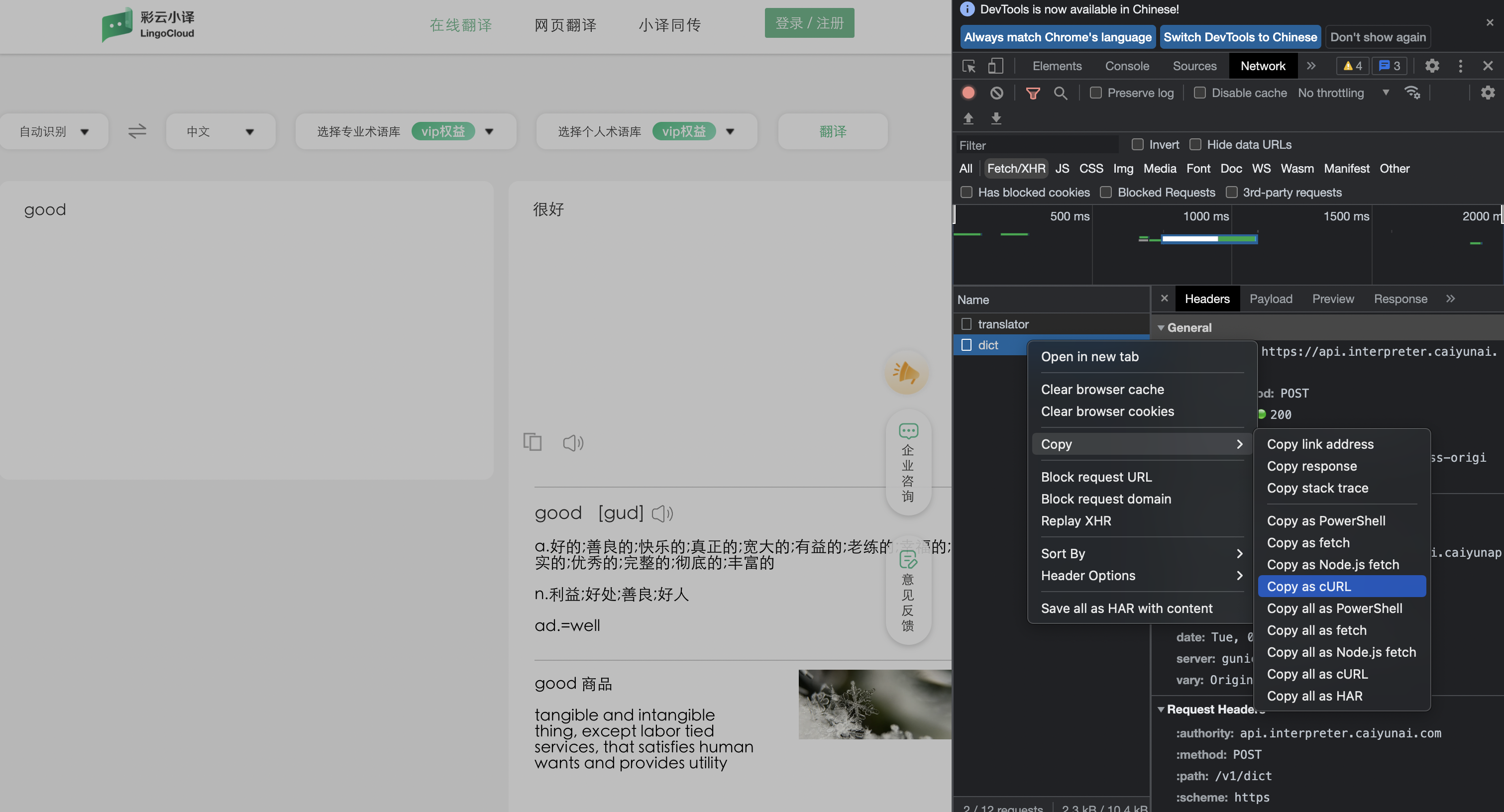Check Disable cache
This screenshot has height=812, width=1504.
[1200, 93]
